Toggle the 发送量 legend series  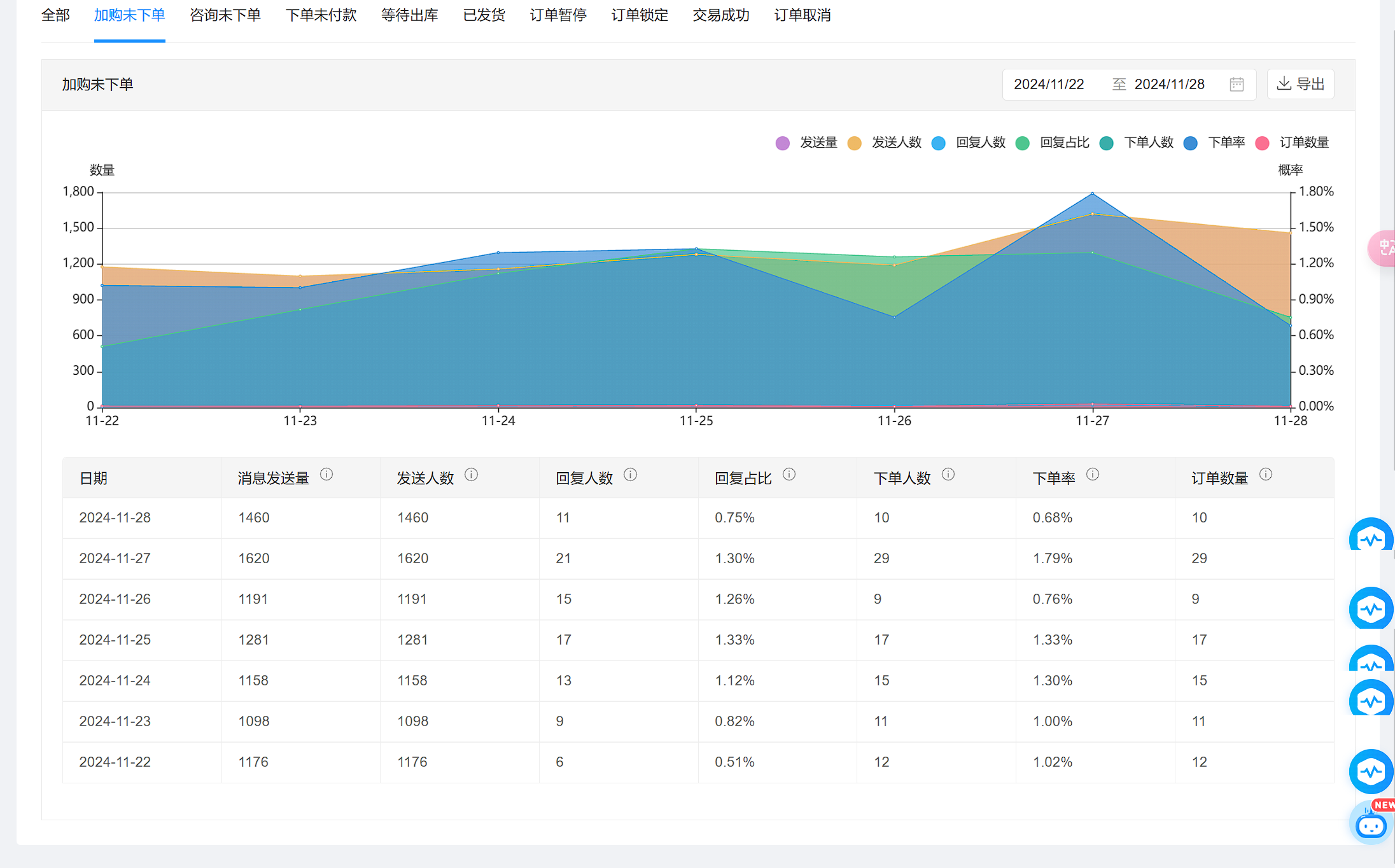click(806, 143)
